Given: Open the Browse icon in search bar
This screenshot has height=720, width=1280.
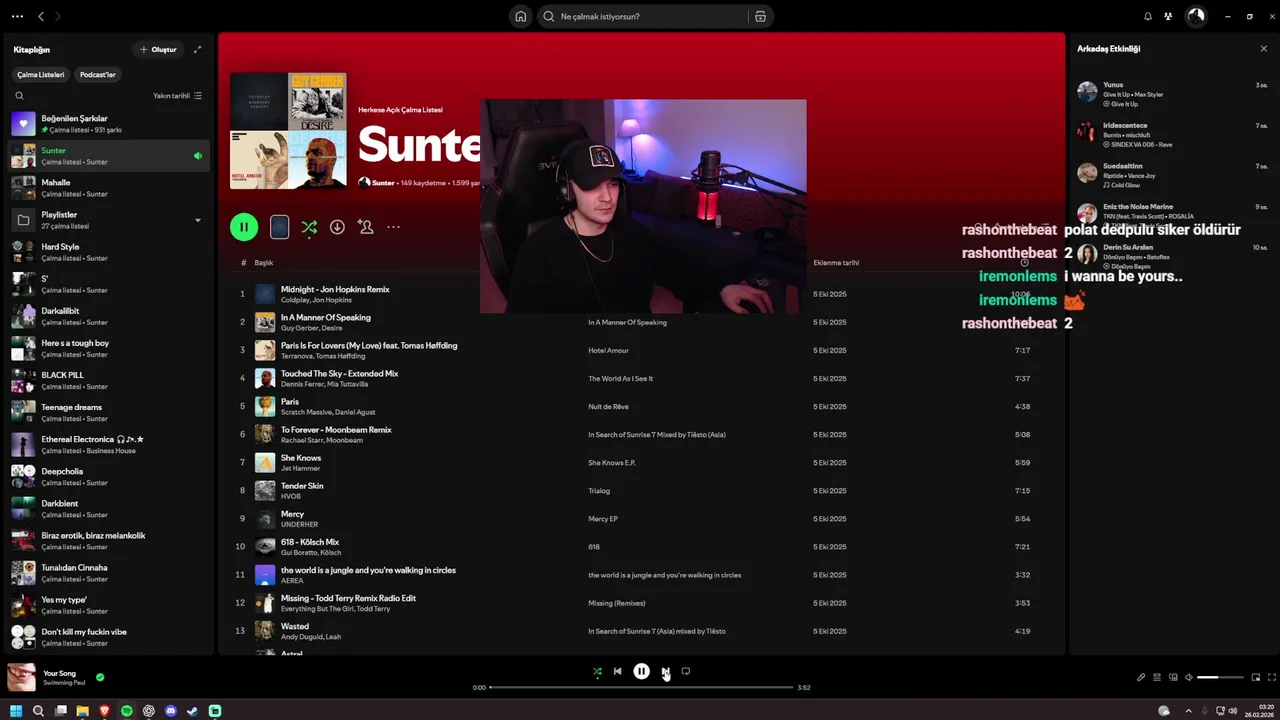Looking at the screenshot, I should 760,16.
